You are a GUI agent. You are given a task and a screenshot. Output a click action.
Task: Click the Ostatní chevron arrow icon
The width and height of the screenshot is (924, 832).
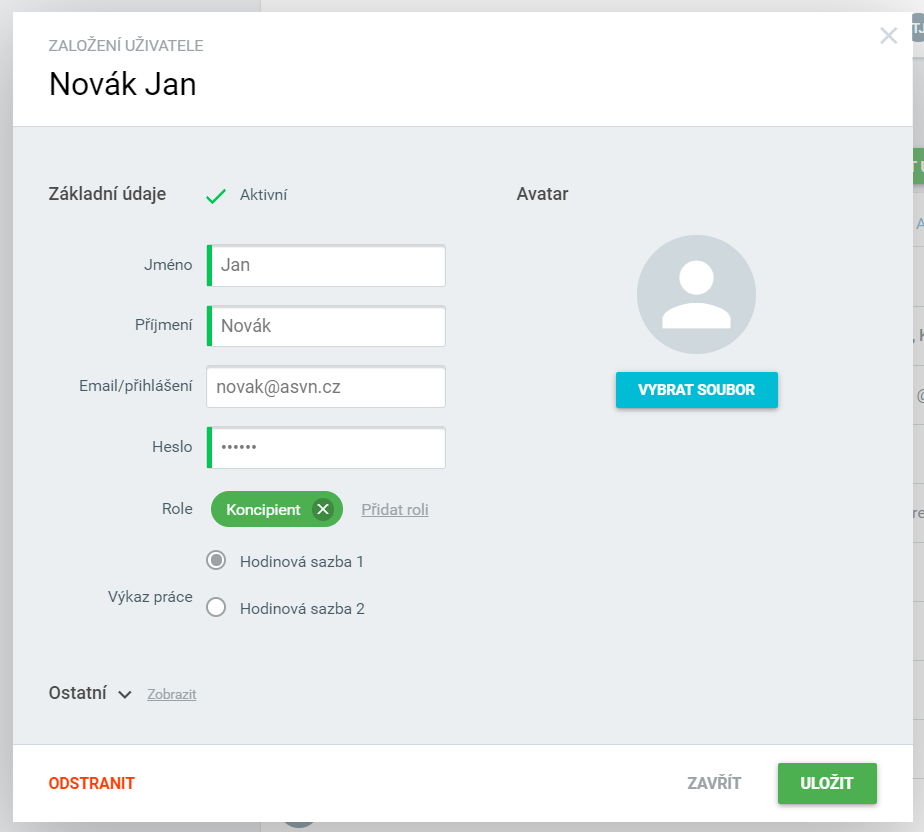point(124,694)
